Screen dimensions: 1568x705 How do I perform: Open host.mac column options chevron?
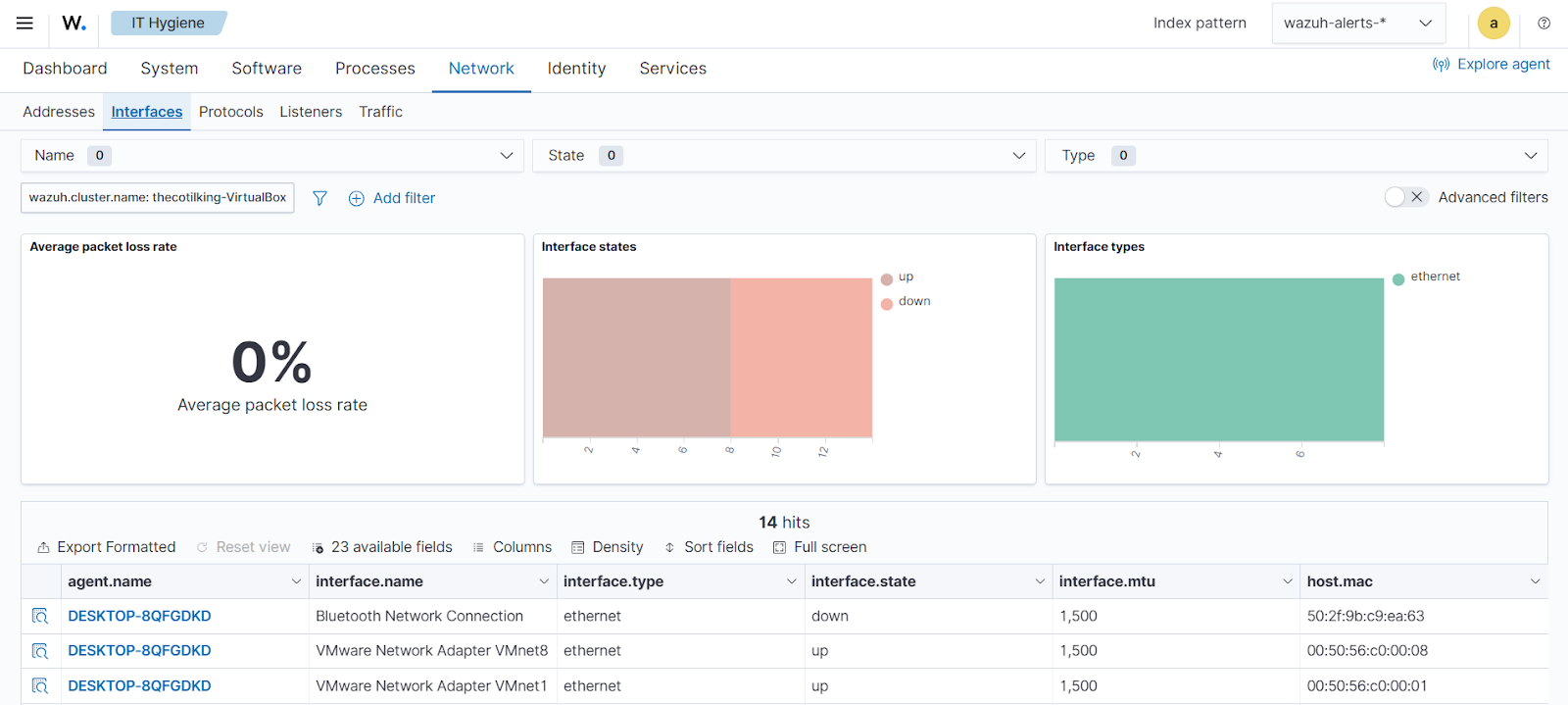coord(1535,581)
